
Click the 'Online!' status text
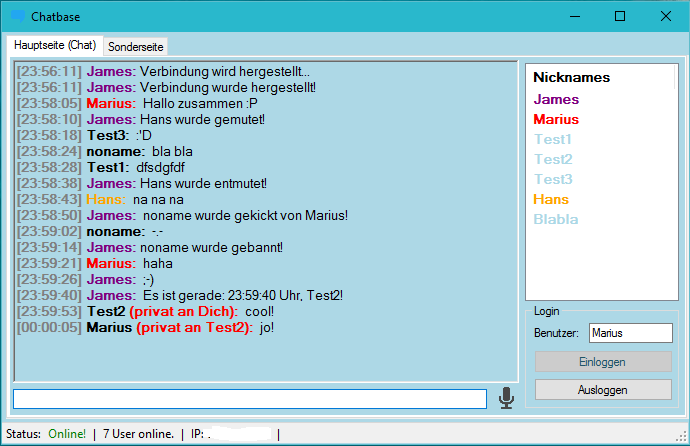[x=67, y=434]
